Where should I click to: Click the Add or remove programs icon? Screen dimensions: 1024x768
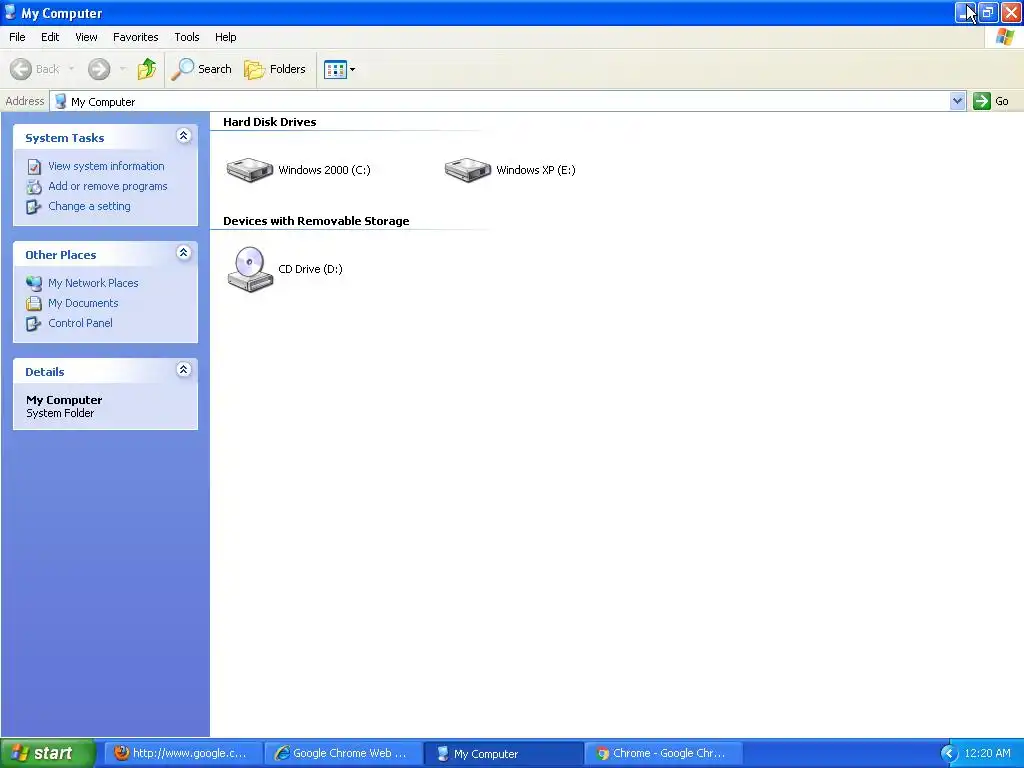click(x=34, y=187)
